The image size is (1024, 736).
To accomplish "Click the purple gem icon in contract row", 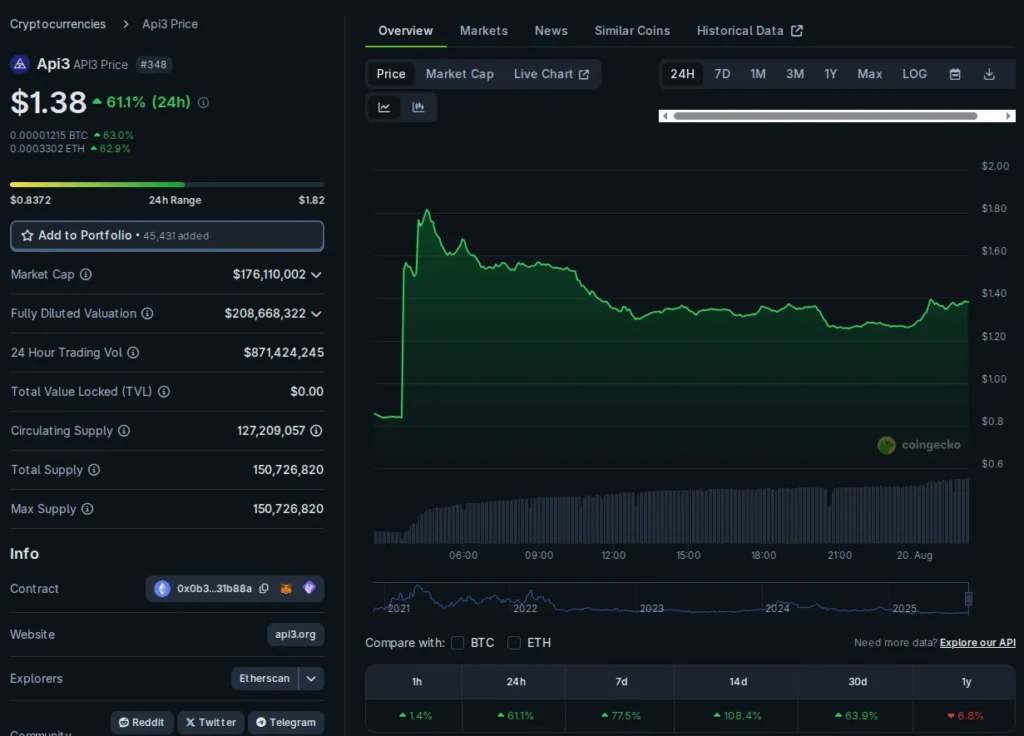I will coord(310,588).
